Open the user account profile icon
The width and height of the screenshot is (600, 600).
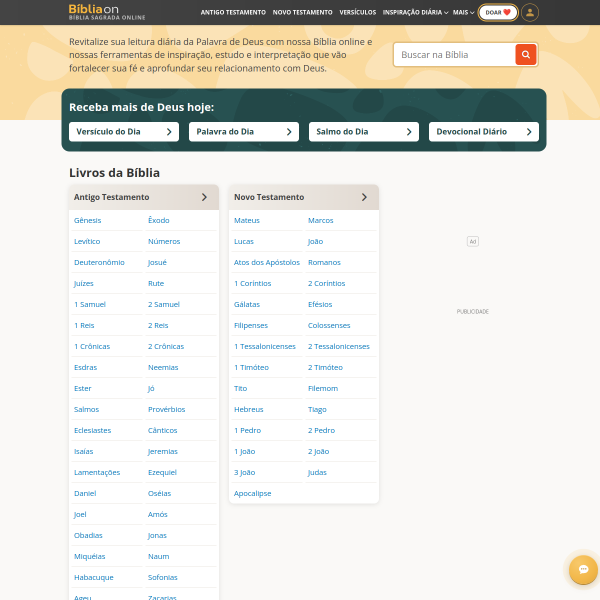click(530, 12)
